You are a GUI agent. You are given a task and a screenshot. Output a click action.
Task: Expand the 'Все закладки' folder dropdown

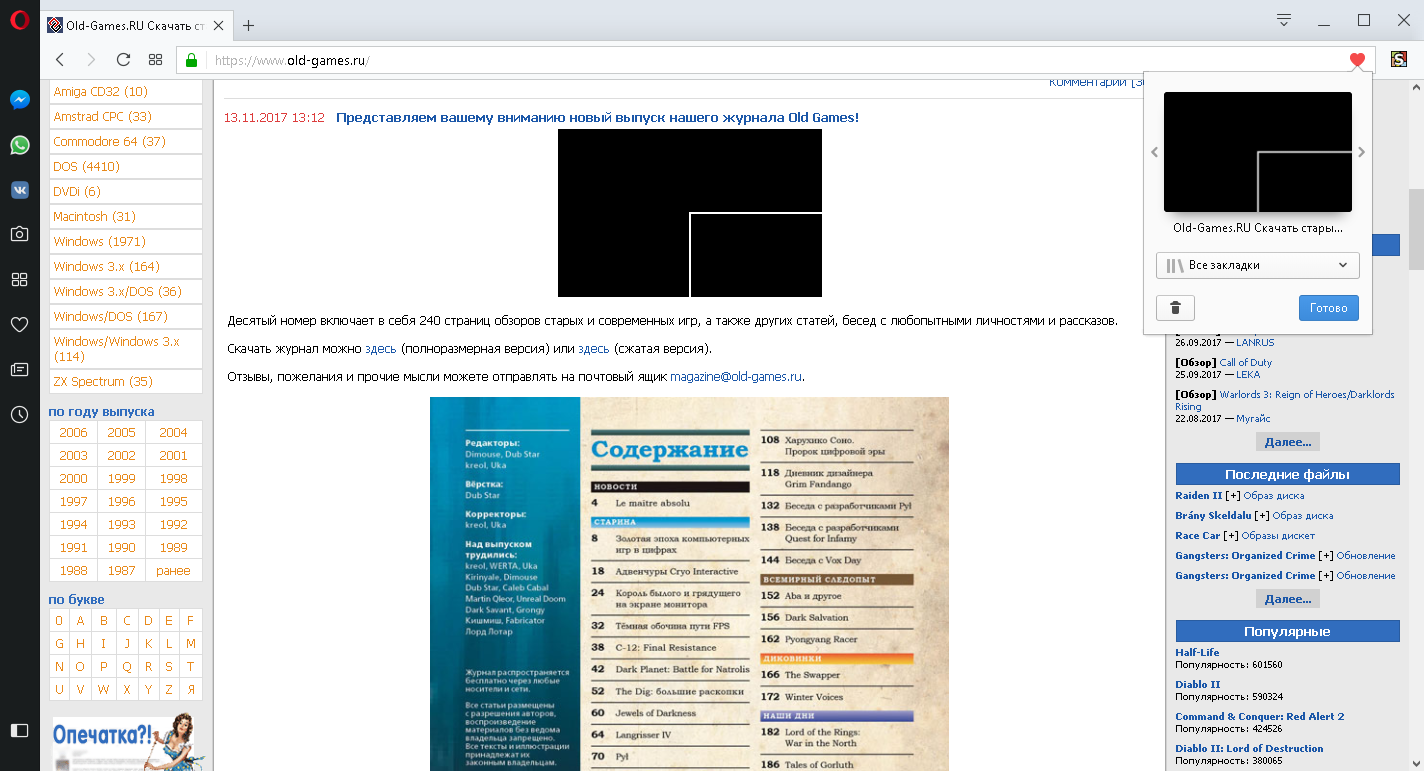1258,265
